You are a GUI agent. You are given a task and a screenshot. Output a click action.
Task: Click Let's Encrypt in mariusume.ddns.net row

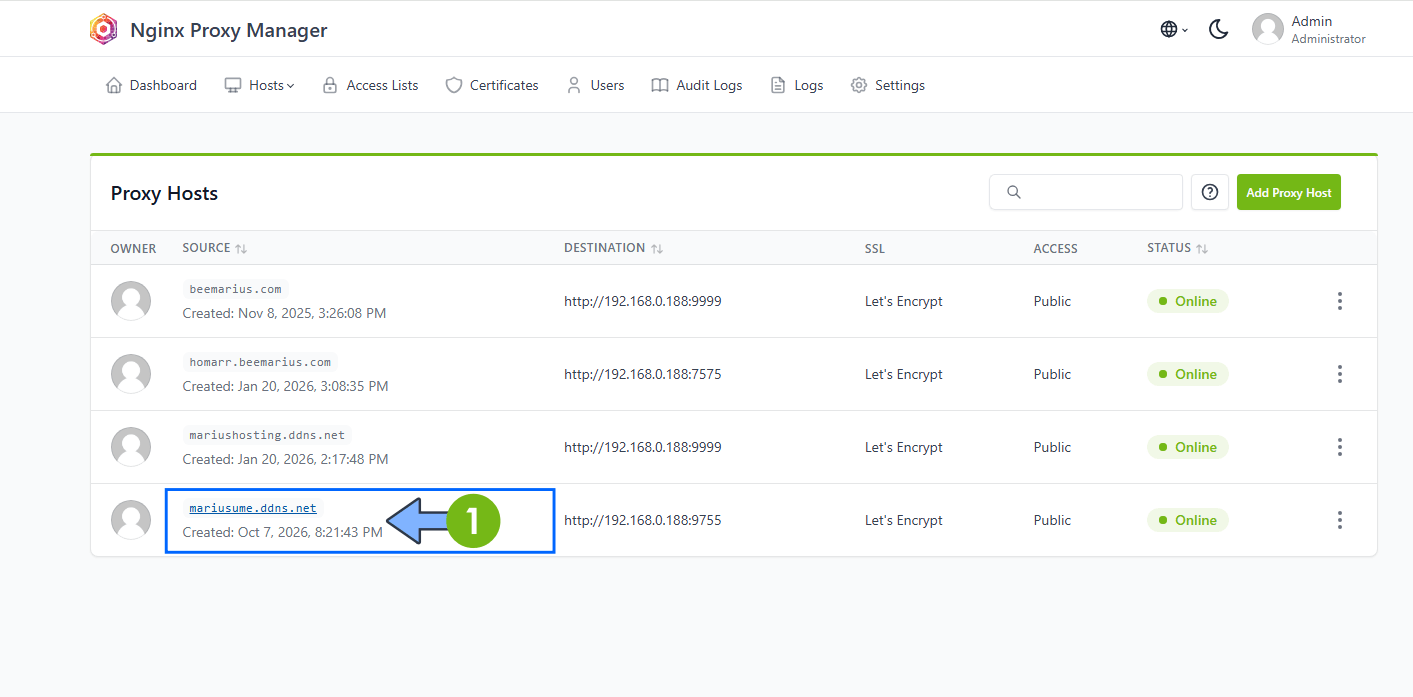pyautogui.click(x=904, y=520)
